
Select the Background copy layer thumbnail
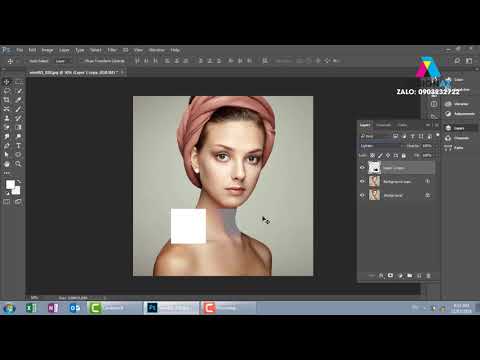coord(374,181)
